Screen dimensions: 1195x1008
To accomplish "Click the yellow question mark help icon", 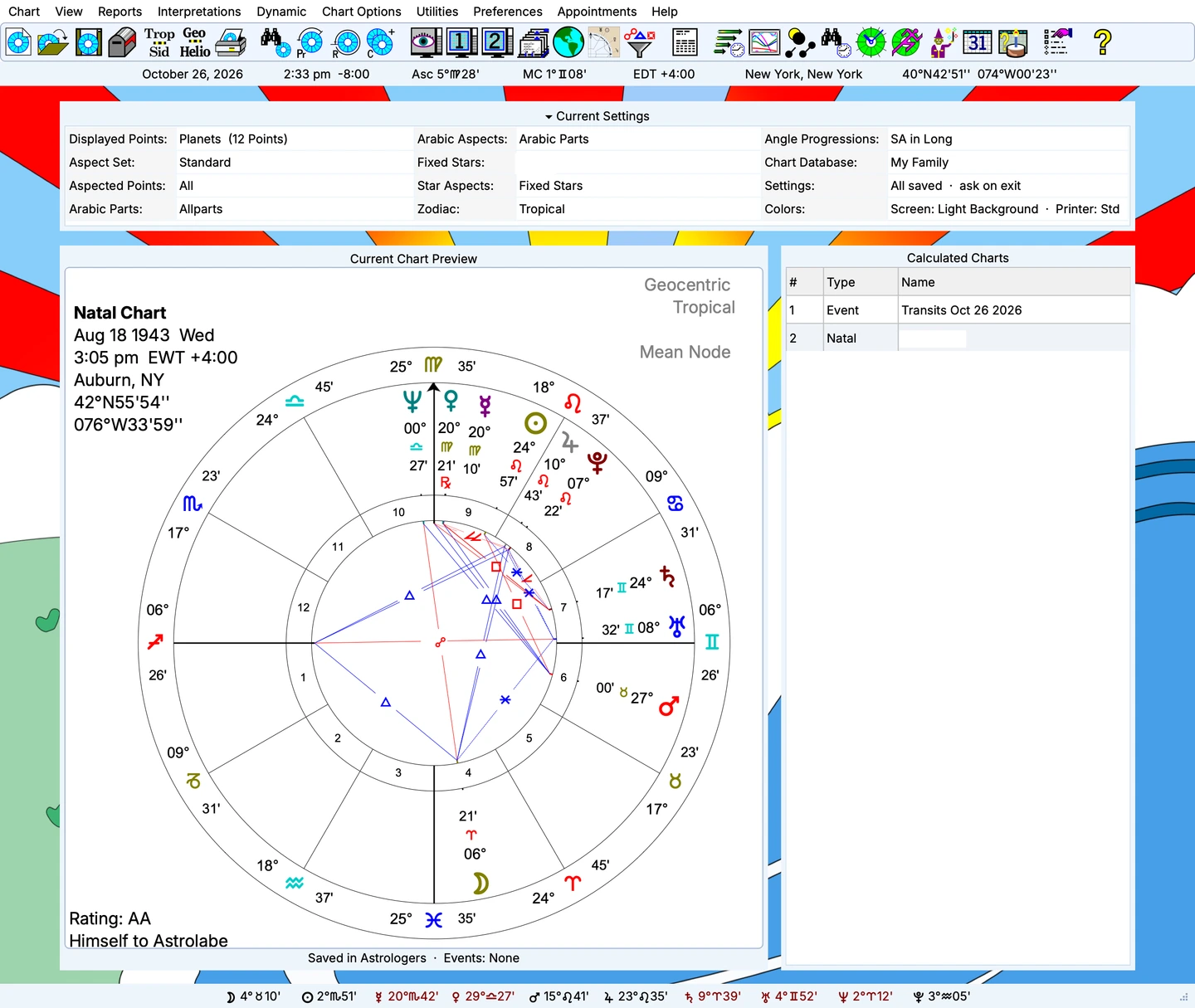I will [x=1102, y=42].
